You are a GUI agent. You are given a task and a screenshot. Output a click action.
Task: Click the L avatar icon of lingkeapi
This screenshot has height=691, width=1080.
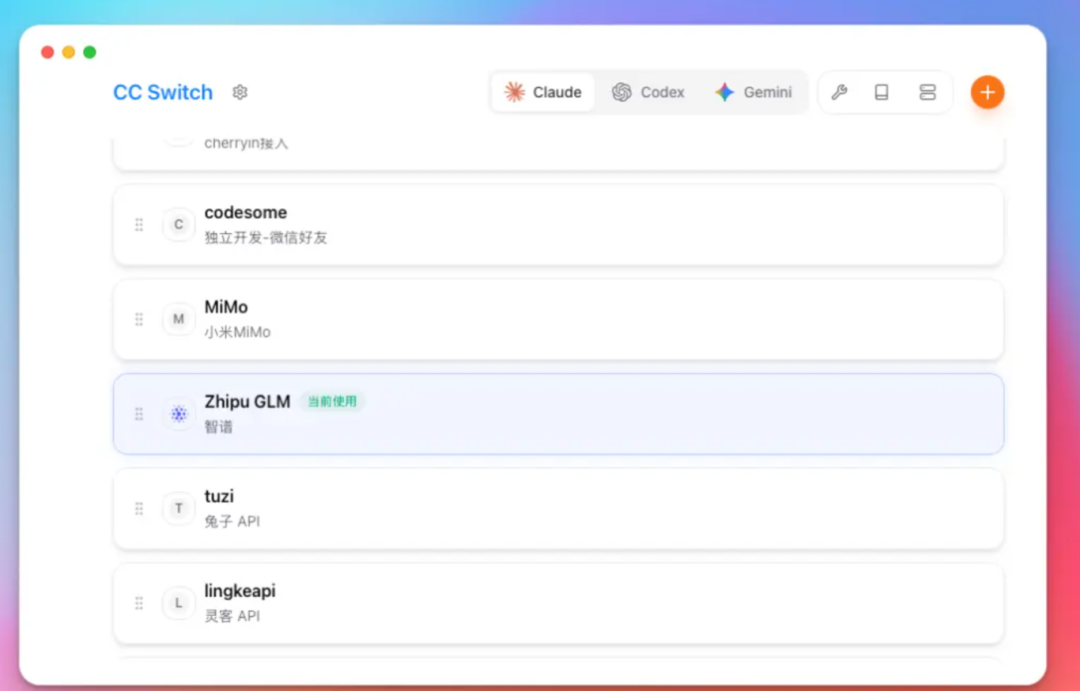pos(178,603)
